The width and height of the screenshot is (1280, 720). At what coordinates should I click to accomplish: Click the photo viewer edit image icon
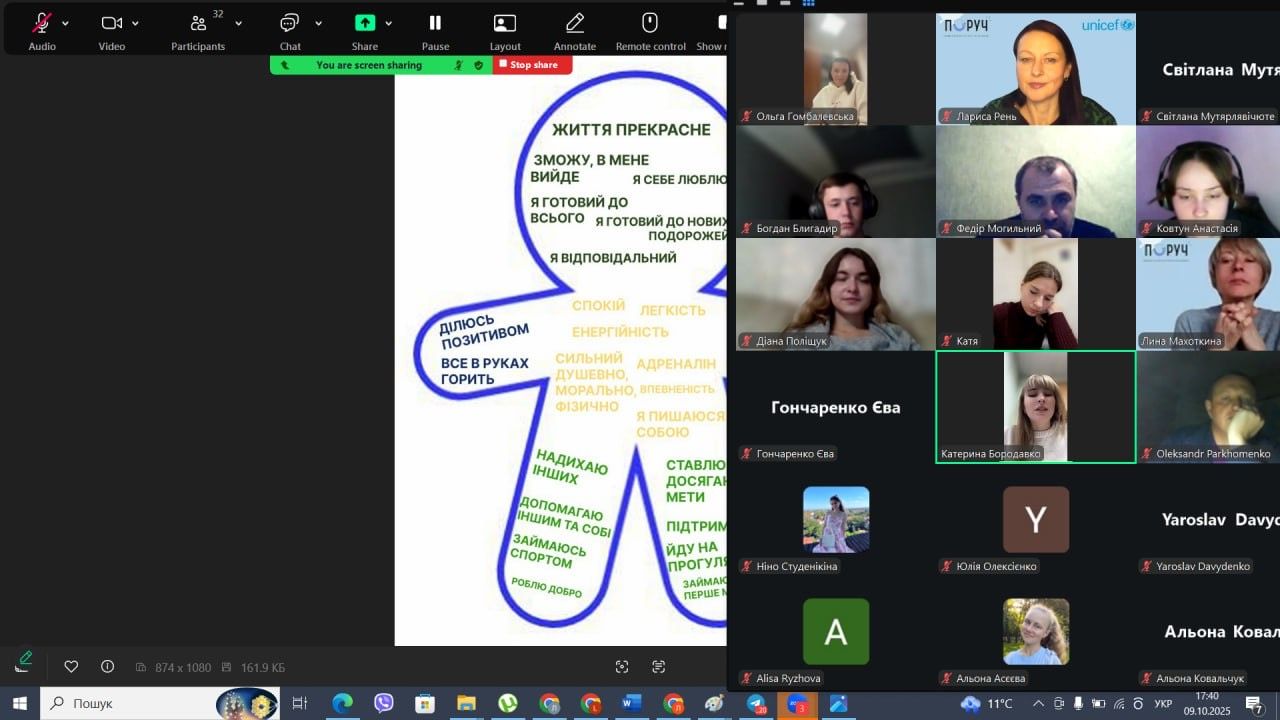(x=25, y=659)
